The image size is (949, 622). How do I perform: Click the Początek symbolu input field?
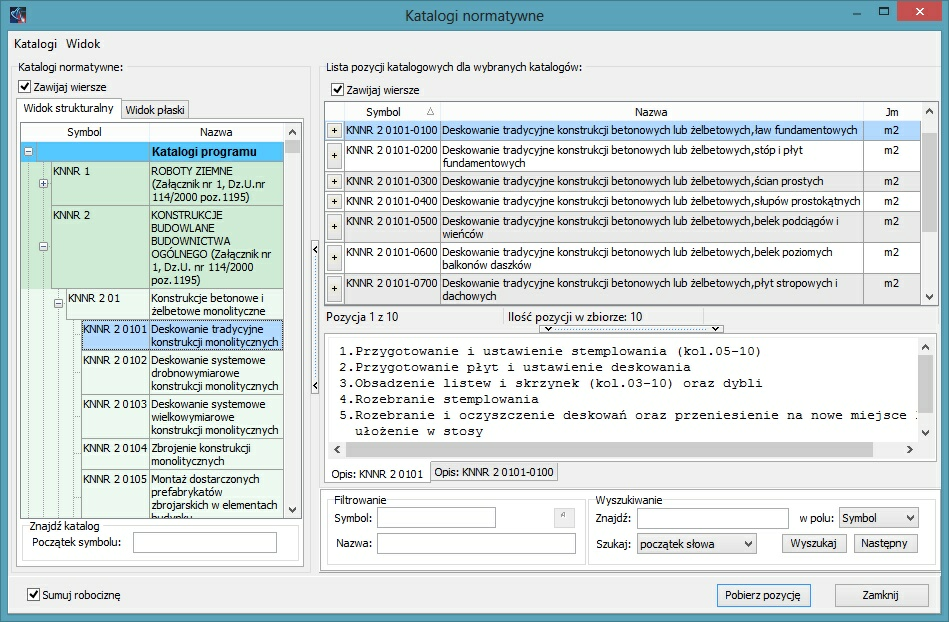pyautogui.click(x=205, y=542)
